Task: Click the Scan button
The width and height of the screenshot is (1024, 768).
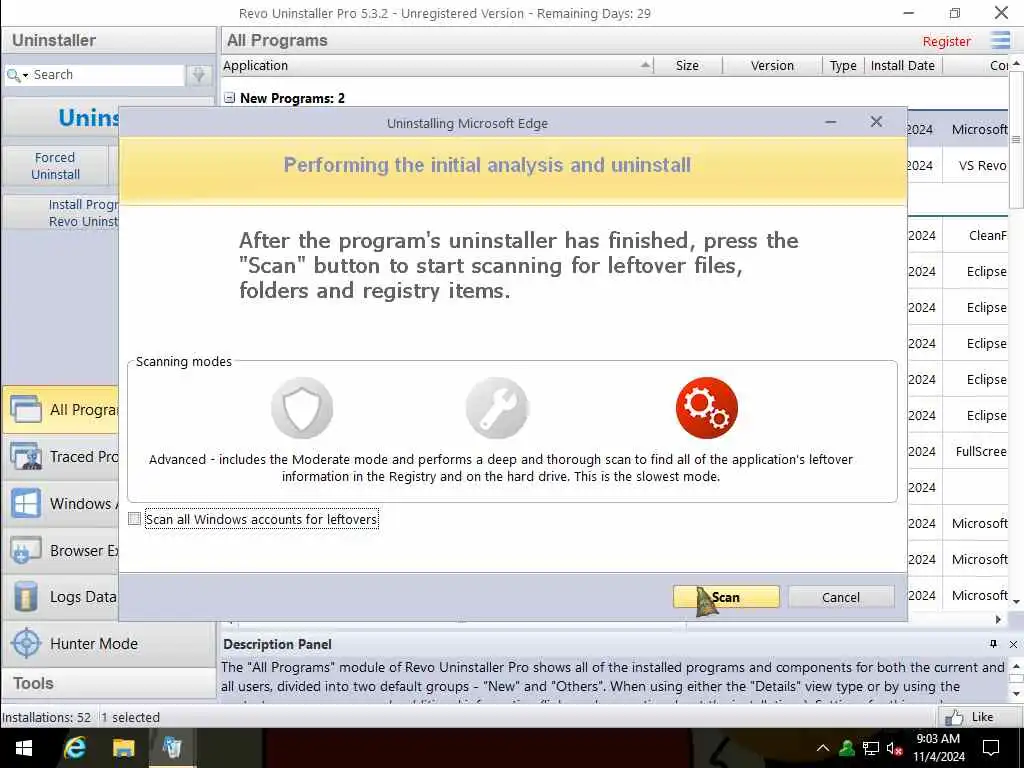Action: [x=726, y=597]
